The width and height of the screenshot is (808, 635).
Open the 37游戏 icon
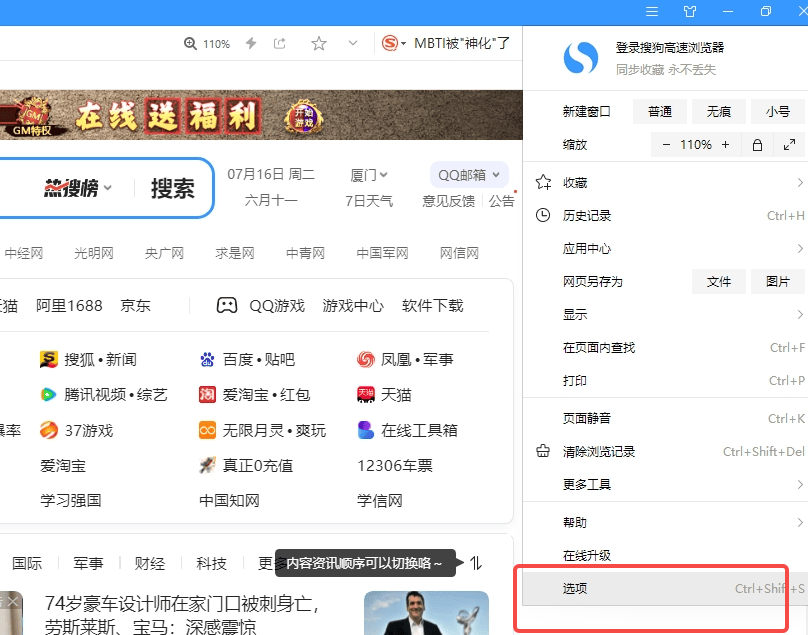48,430
